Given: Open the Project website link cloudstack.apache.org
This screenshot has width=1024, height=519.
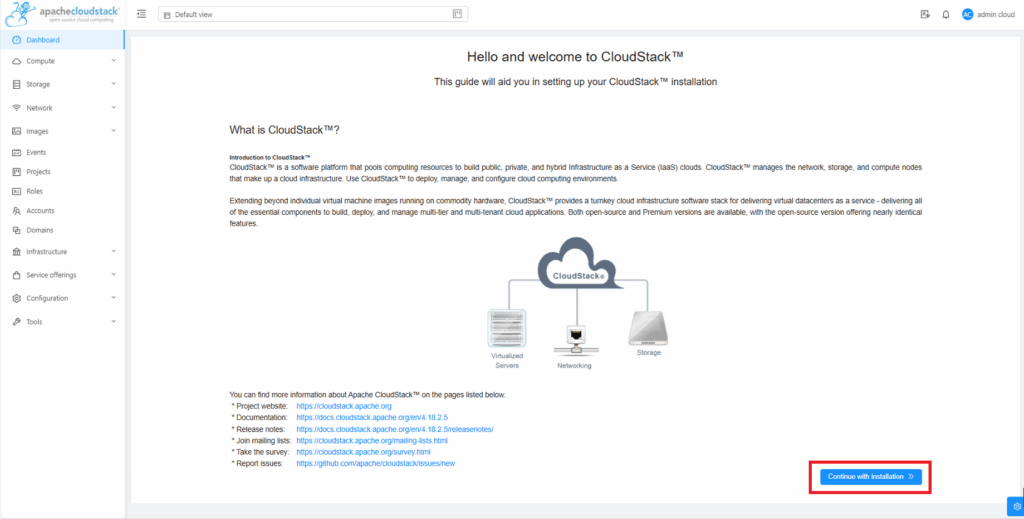Looking at the screenshot, I should pyautogui.click(x=344, y=406).
